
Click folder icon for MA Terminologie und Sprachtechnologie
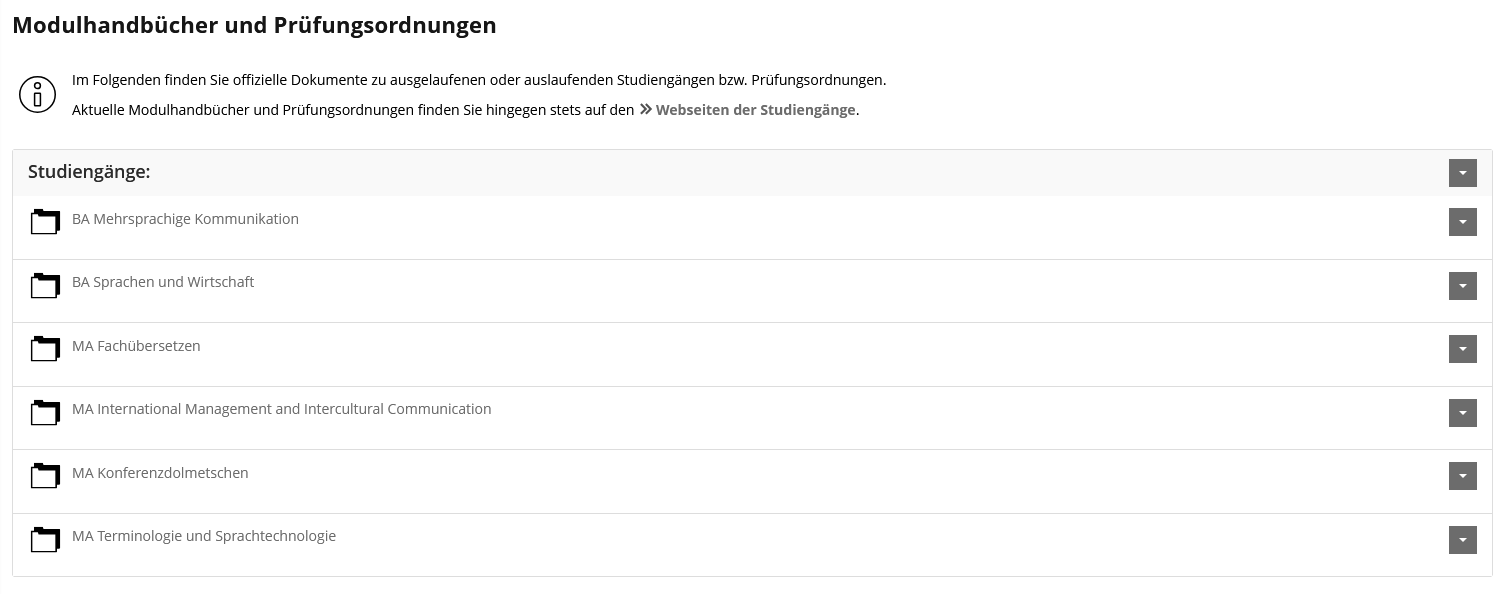[x=45, y=539]
